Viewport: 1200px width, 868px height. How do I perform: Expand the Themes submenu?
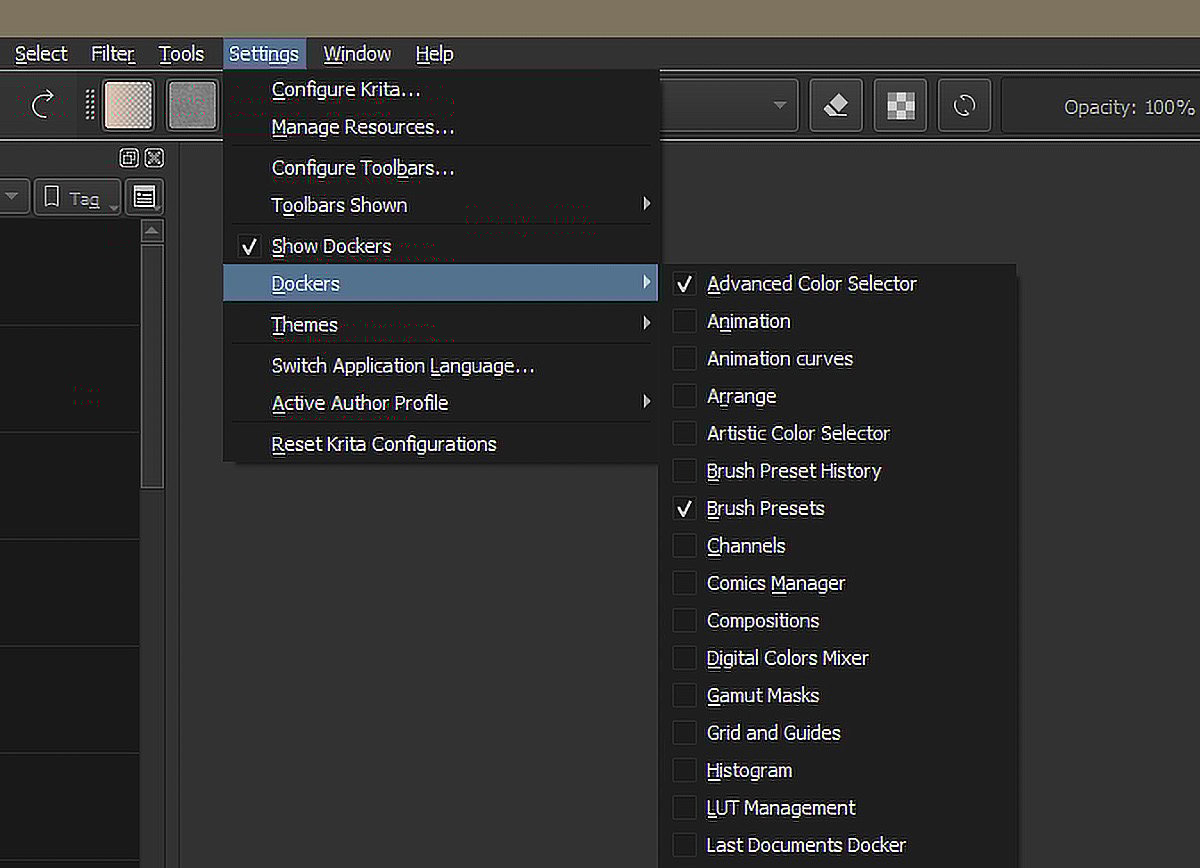441,324
